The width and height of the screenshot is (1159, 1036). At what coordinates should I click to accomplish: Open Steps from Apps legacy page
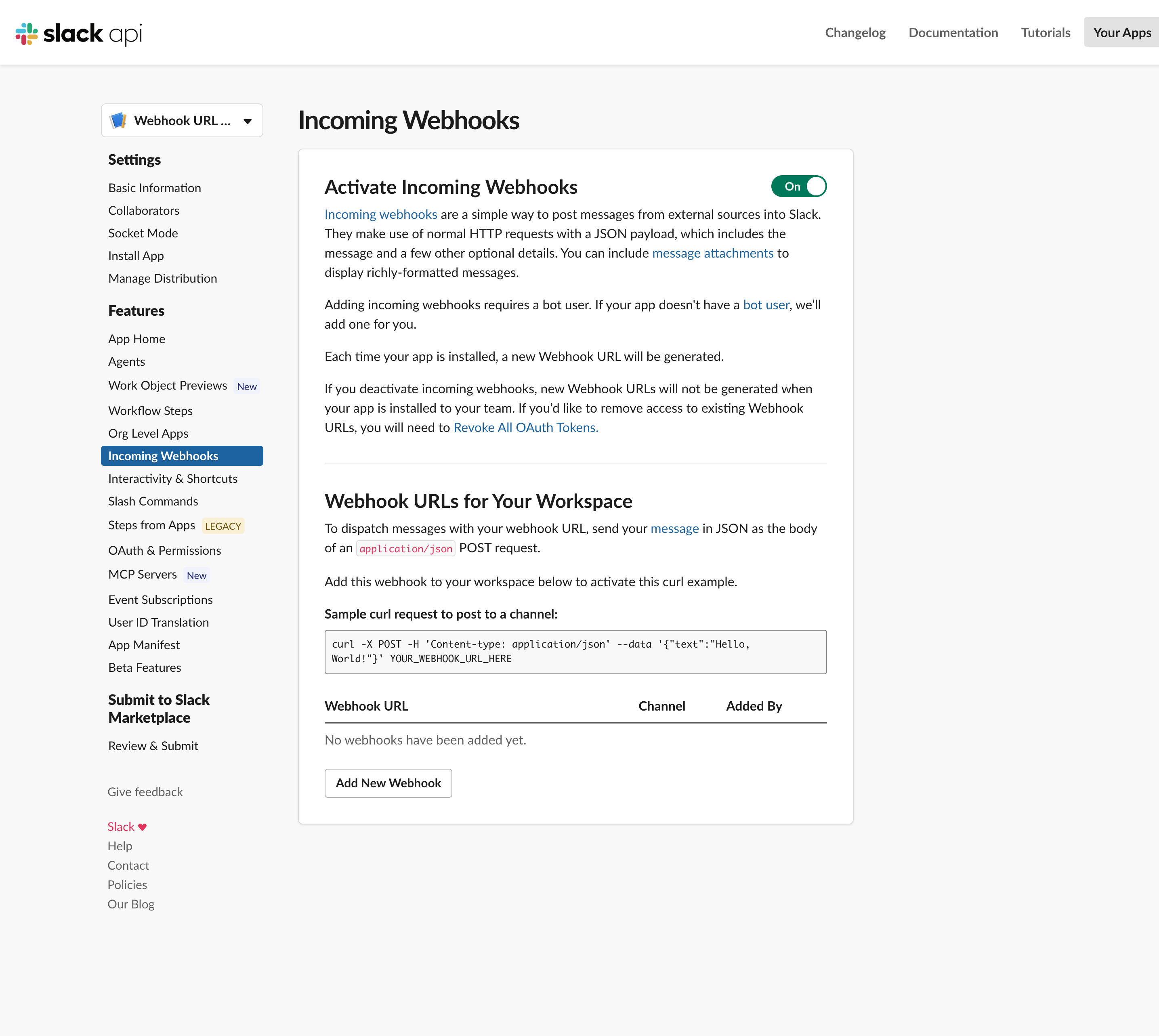[151, 525]
